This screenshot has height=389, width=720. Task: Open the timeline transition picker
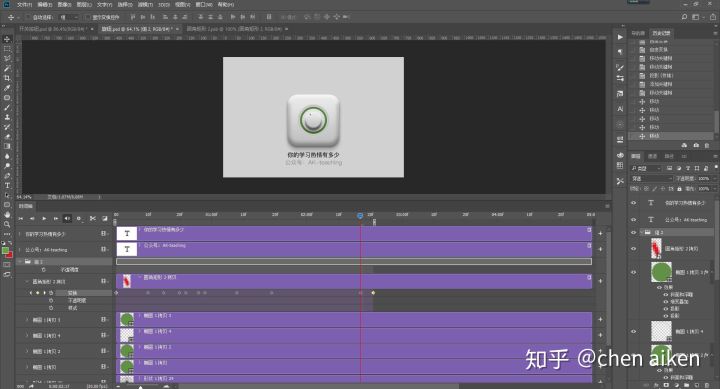(105, 219)
